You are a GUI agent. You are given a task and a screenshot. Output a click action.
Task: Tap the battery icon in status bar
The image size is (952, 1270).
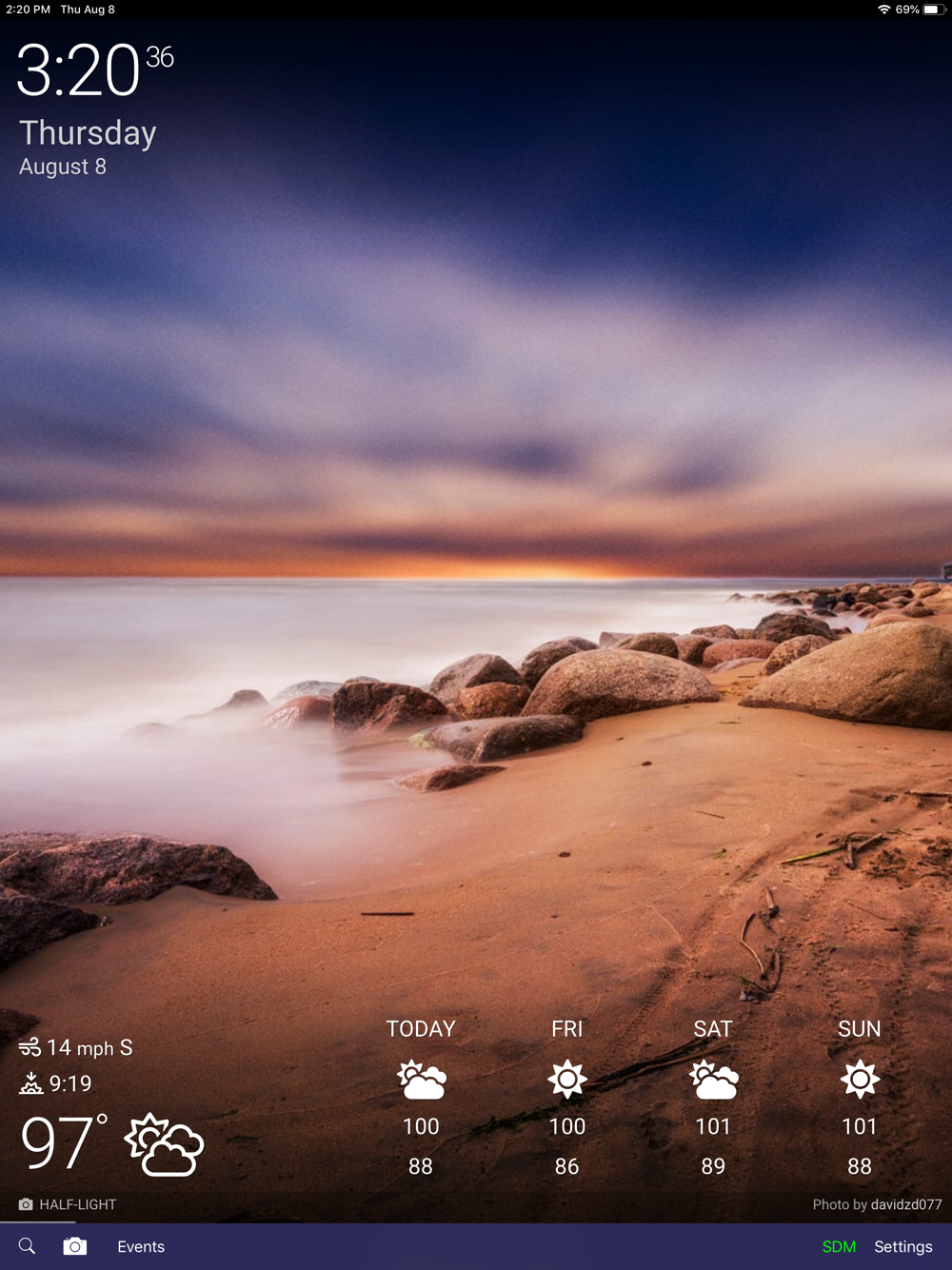[x=932, y=10]
